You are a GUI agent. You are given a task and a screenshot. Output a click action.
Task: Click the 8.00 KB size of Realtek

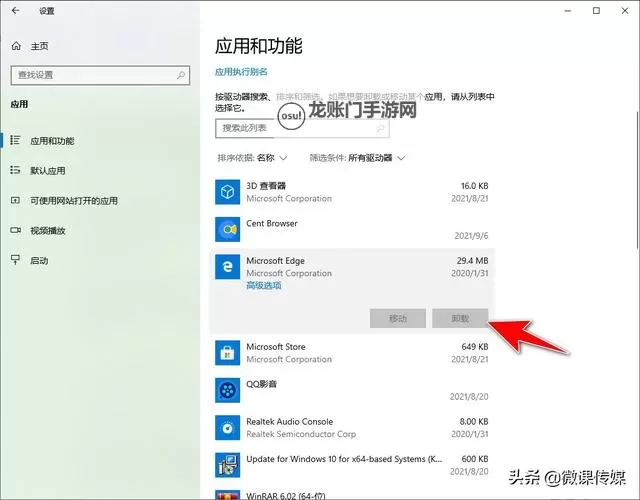click(x=474, y=422)
